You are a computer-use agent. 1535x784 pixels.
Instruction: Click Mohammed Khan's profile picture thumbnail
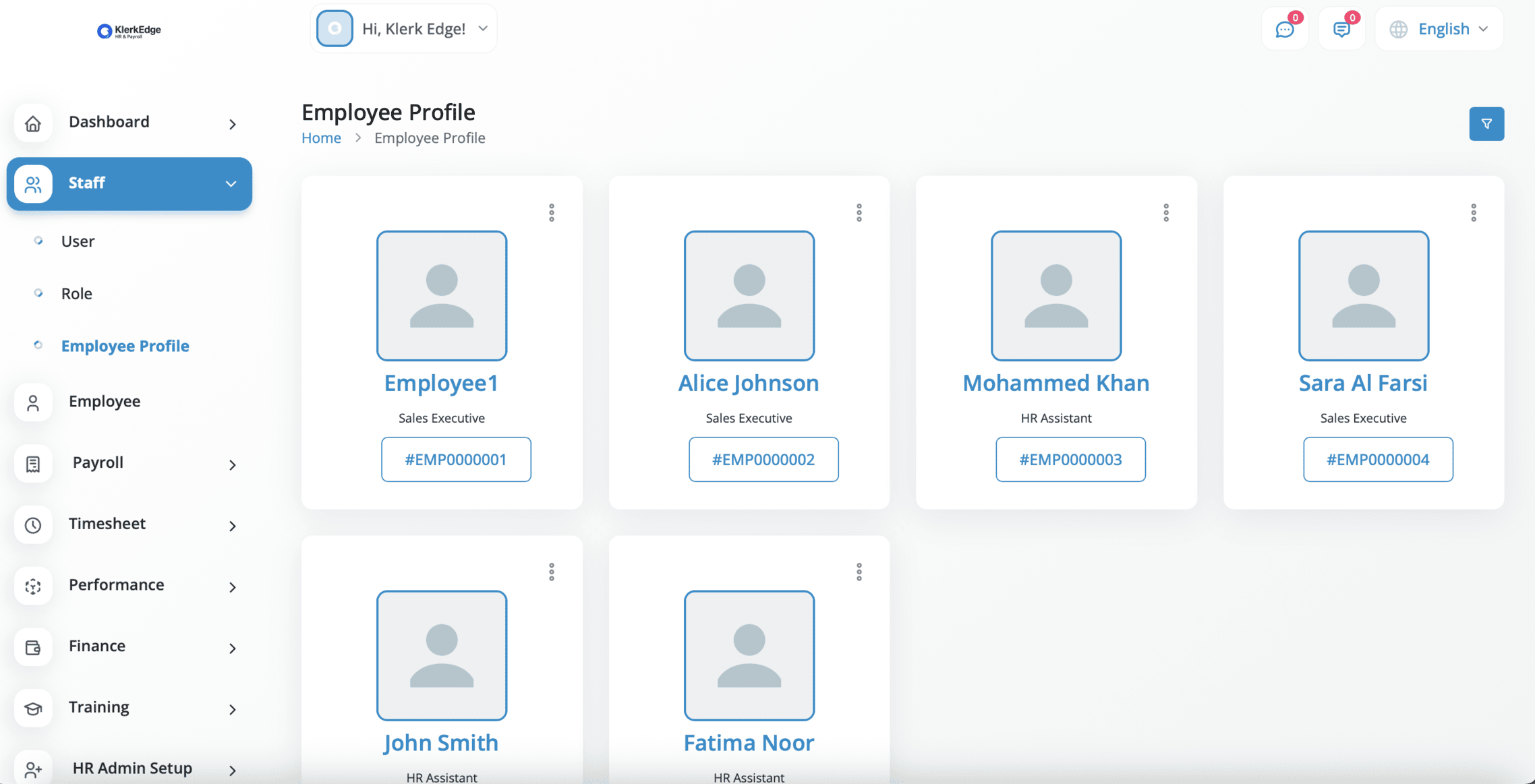1055,296
